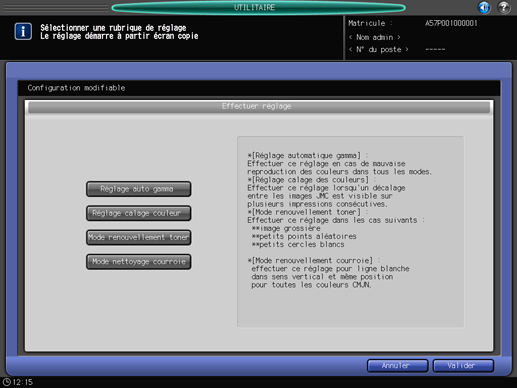Click the Configuration modifiable label
This screenshot has height=388, width=517.
point(76,88)
